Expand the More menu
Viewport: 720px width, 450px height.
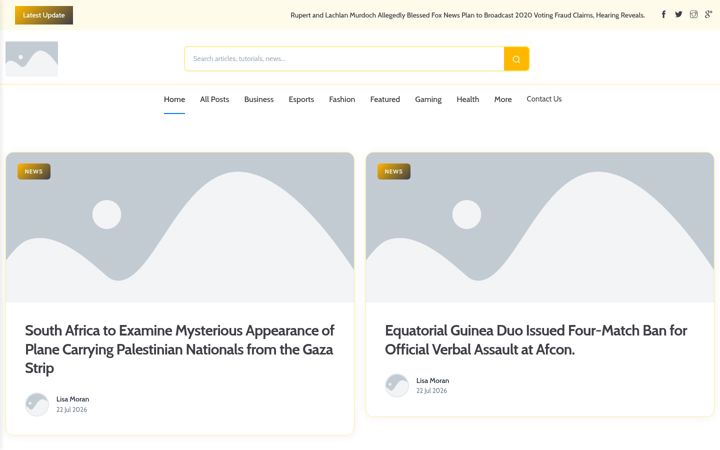(503, 99)
